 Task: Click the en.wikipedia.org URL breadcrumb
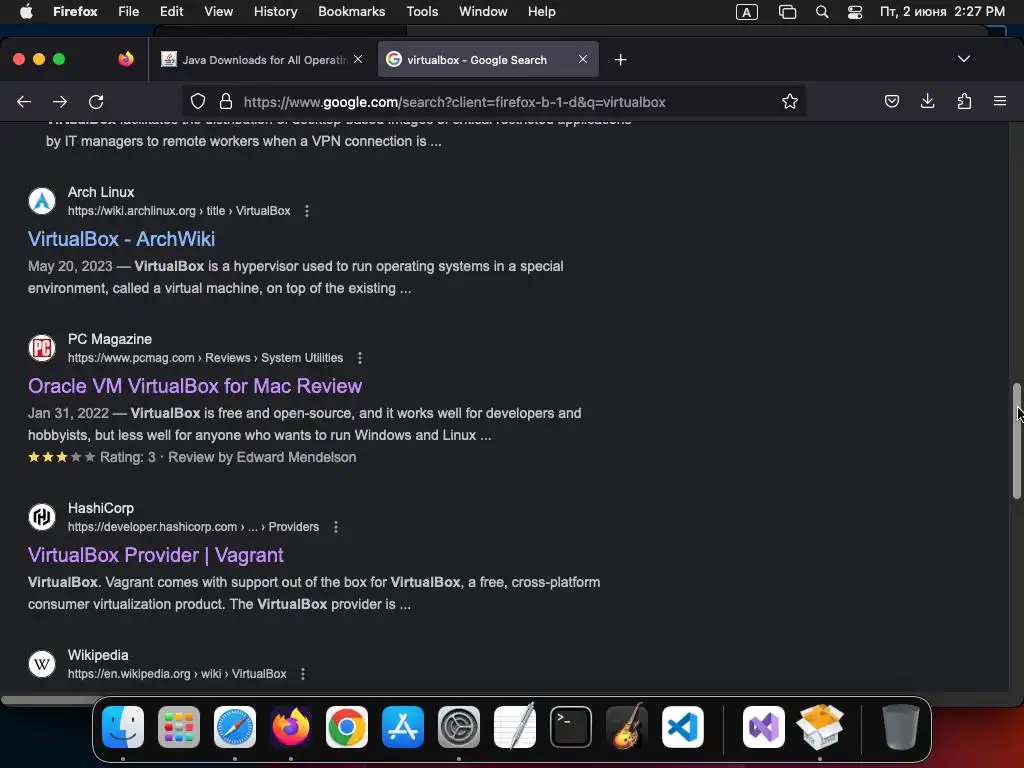[177, 674]
